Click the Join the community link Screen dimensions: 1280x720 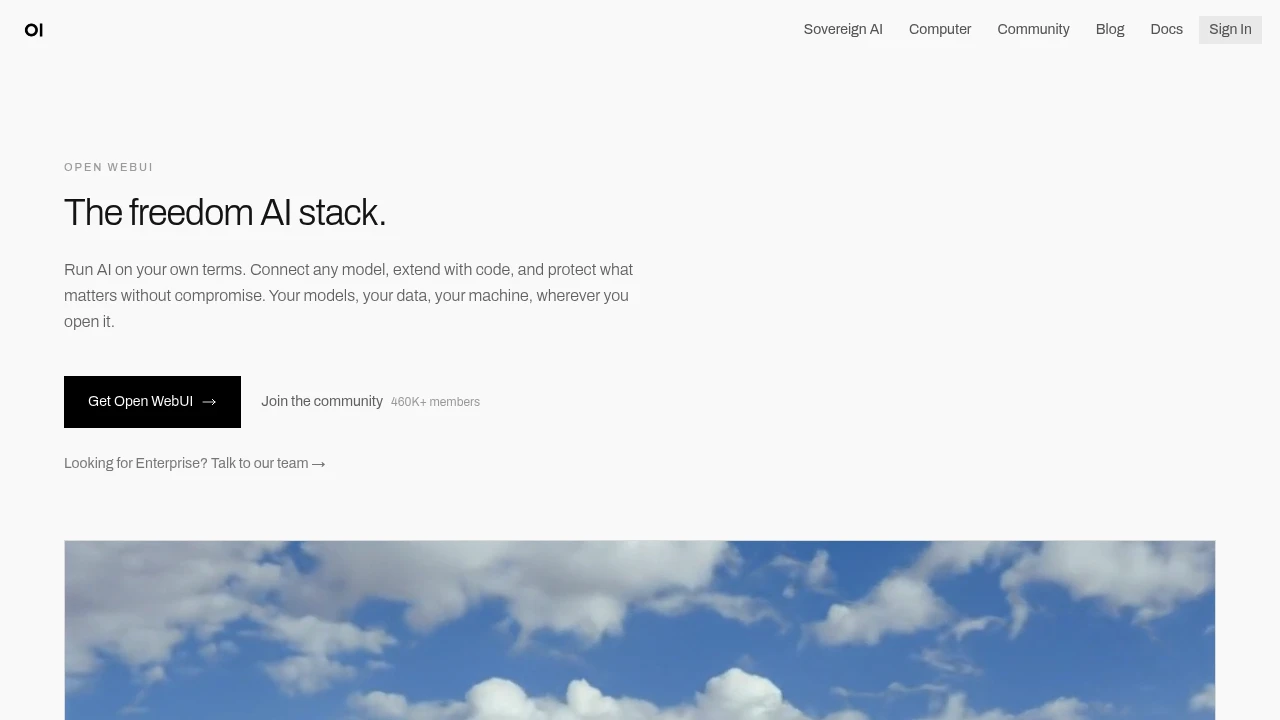(322, 401)
